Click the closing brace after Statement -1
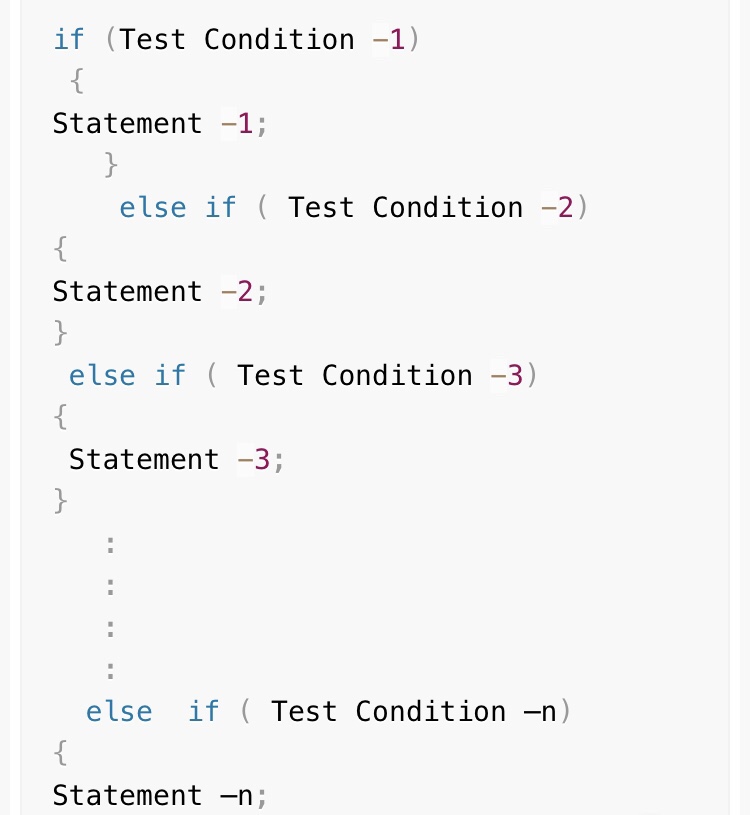 pyautogui.click(x=110, y=165)
